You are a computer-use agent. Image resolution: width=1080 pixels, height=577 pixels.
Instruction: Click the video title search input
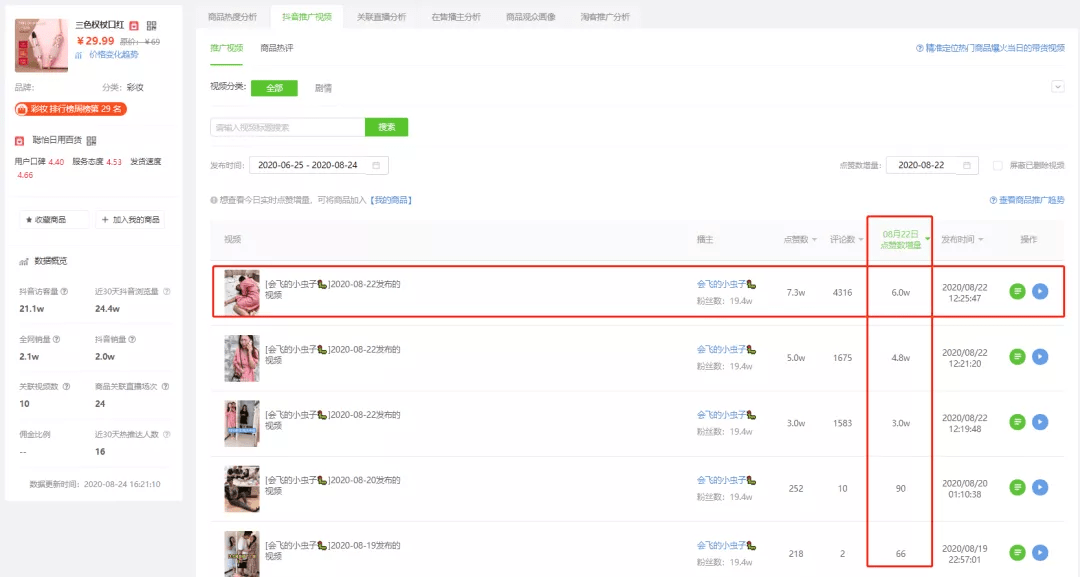287,127
